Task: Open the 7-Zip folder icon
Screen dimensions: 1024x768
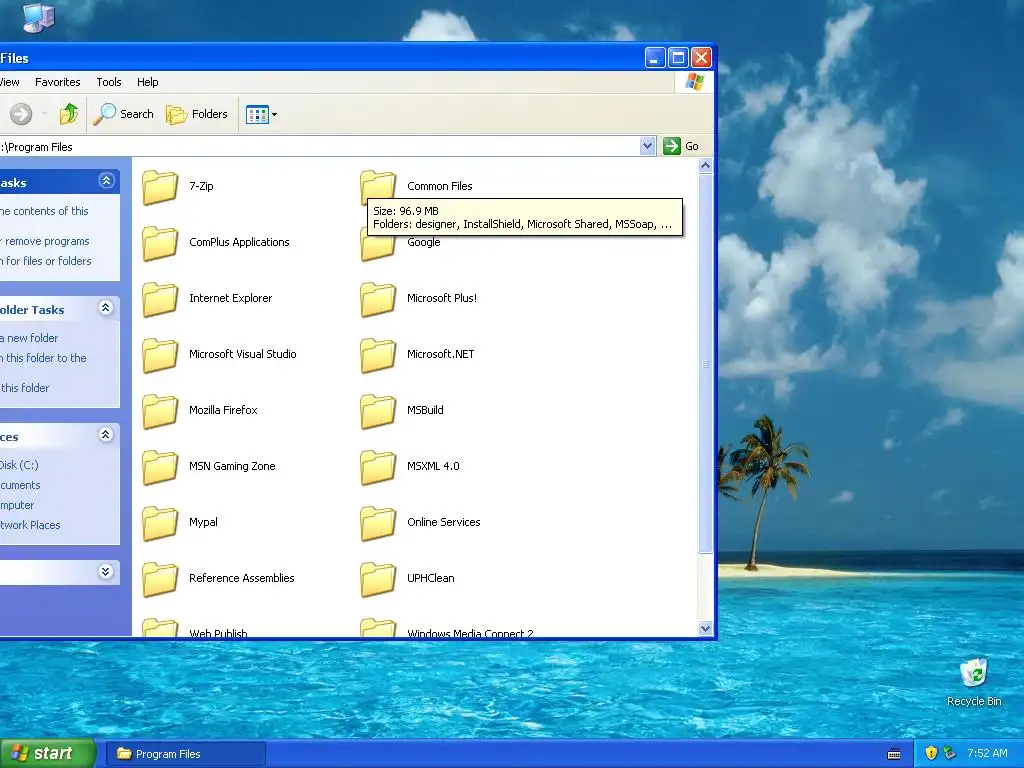Action: click(160, 187)
